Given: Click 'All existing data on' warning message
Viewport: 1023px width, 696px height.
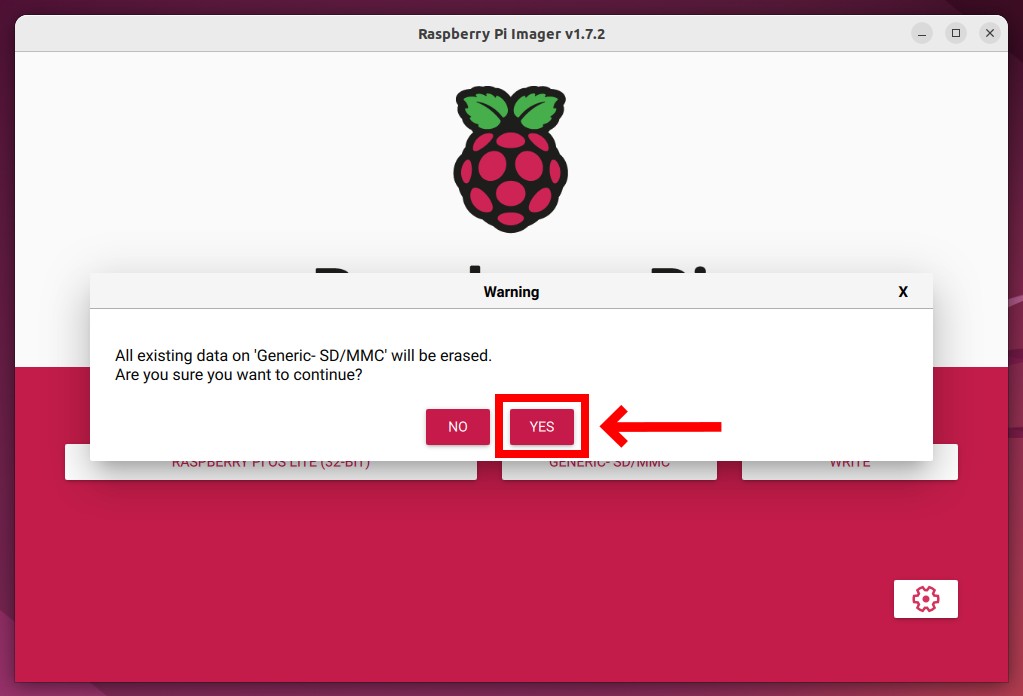Looking at the screenshot, I should [x=303, y=356].
